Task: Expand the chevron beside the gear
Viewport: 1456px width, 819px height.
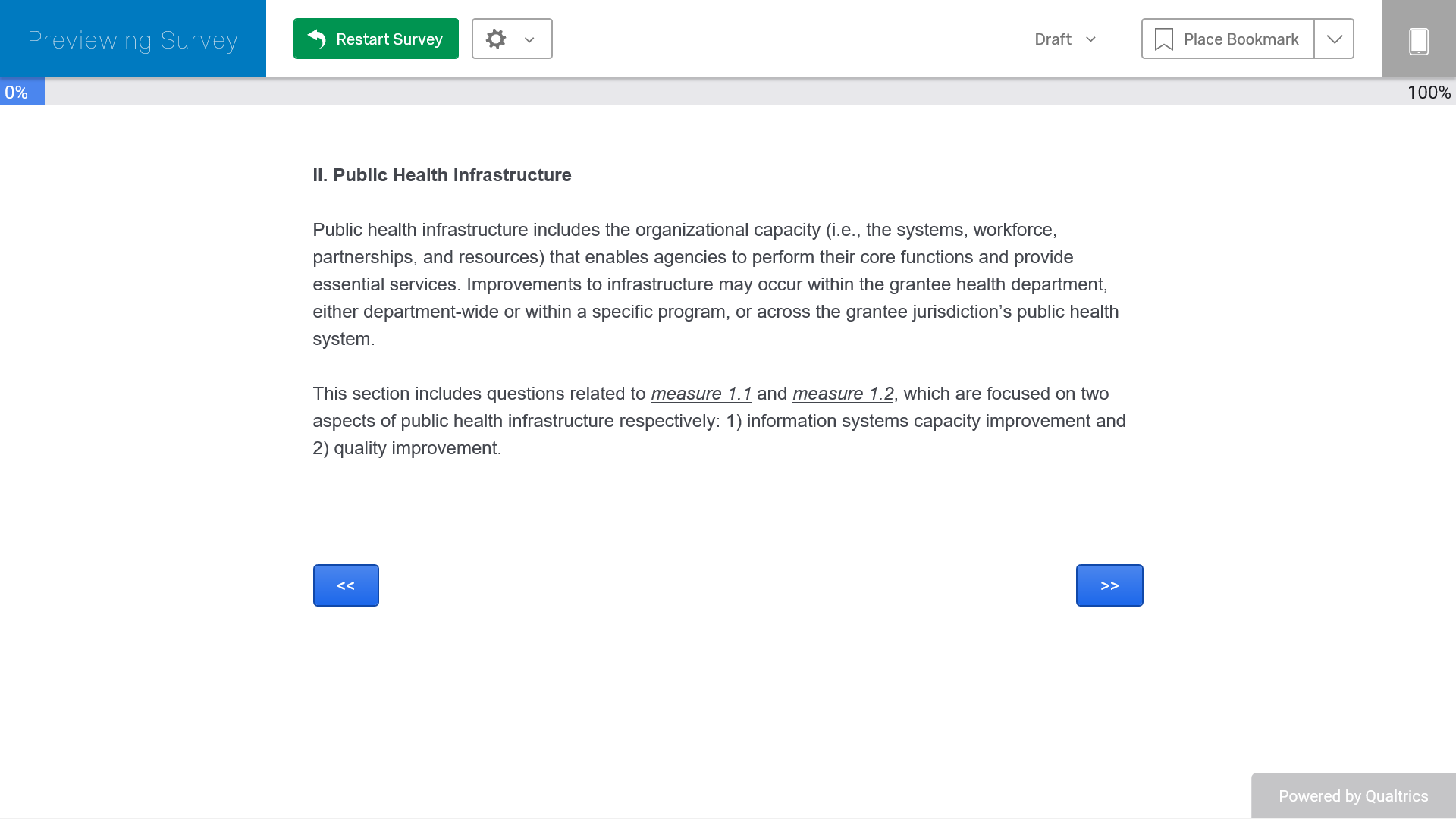Action: [x=529, y=40]
